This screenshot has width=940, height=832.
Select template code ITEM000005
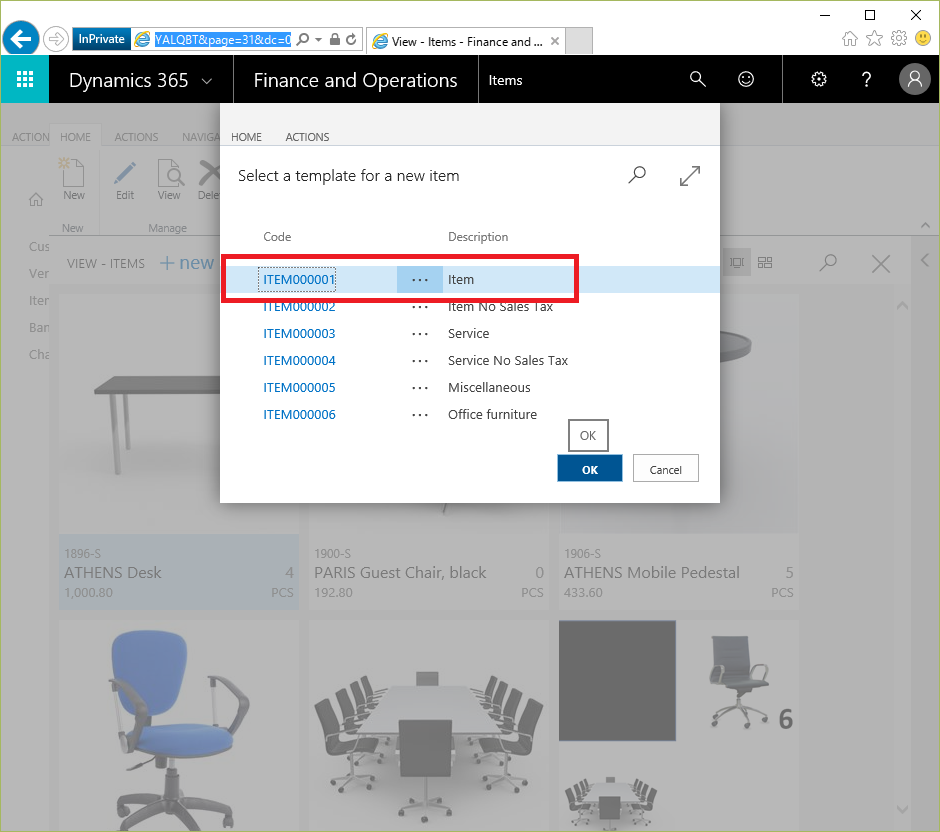299,388
